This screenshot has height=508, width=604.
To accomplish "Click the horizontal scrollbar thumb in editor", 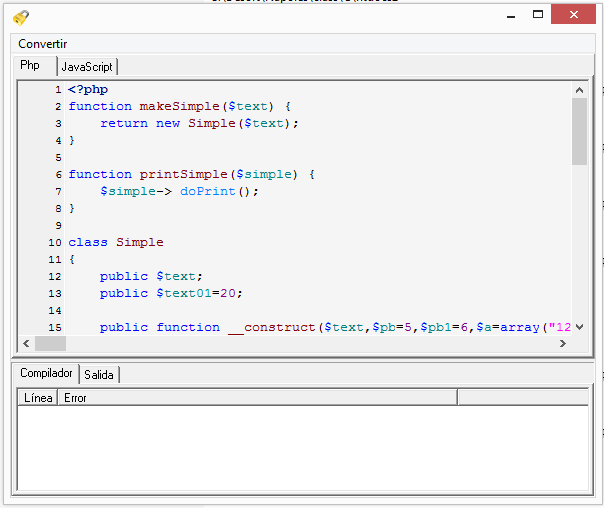I will [50, 343].
